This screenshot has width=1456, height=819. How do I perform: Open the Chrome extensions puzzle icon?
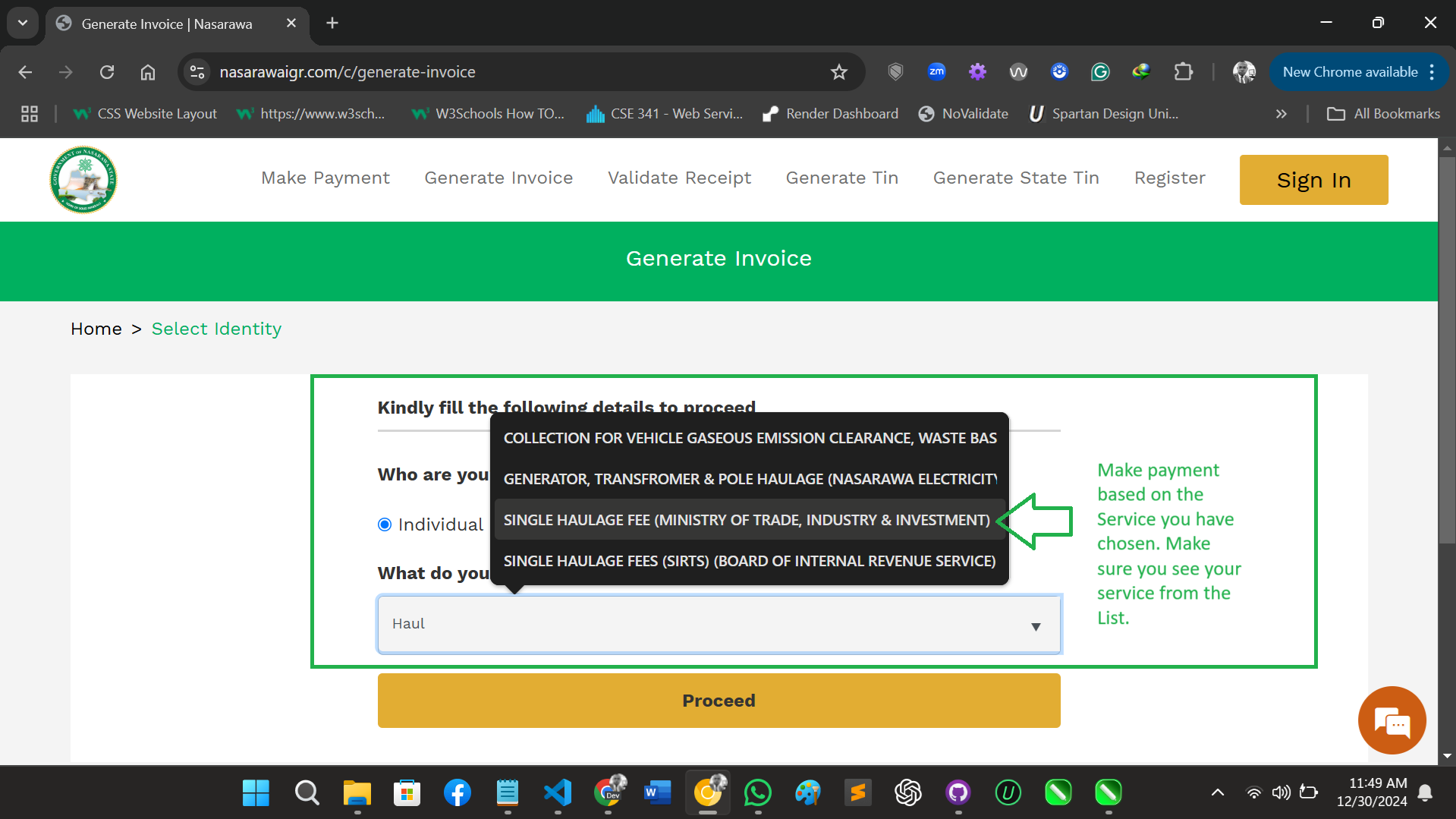click(x=1183, y=72)
